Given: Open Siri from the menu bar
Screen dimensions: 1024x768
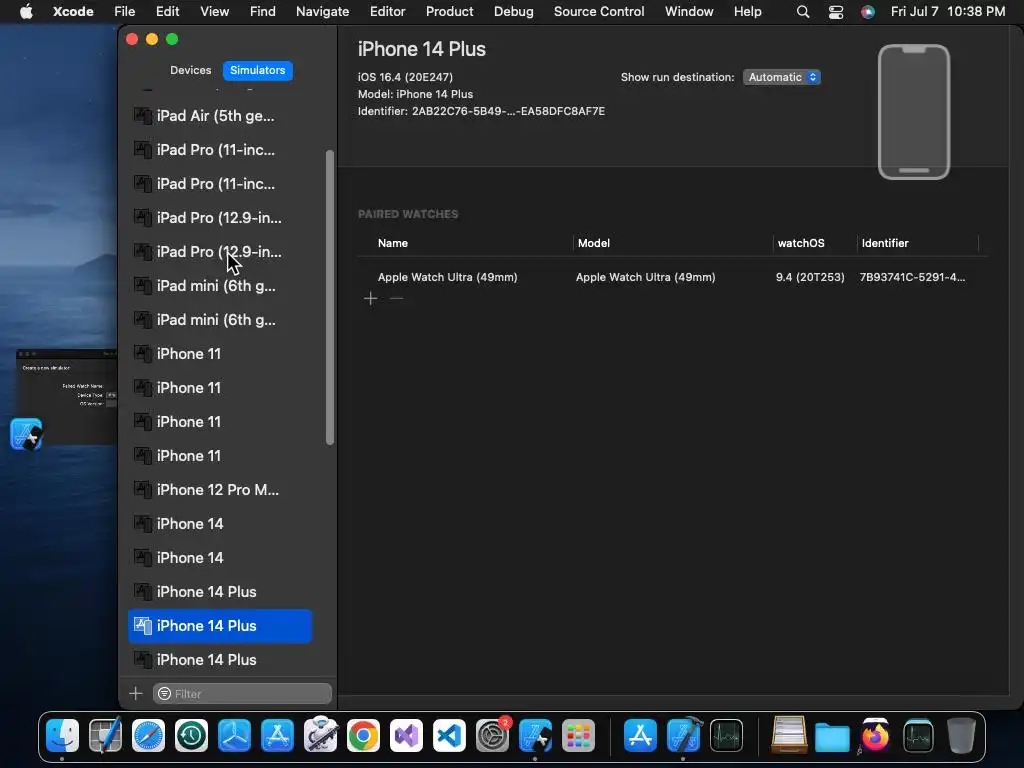Looking at the screenshot, I should point(867,12).
